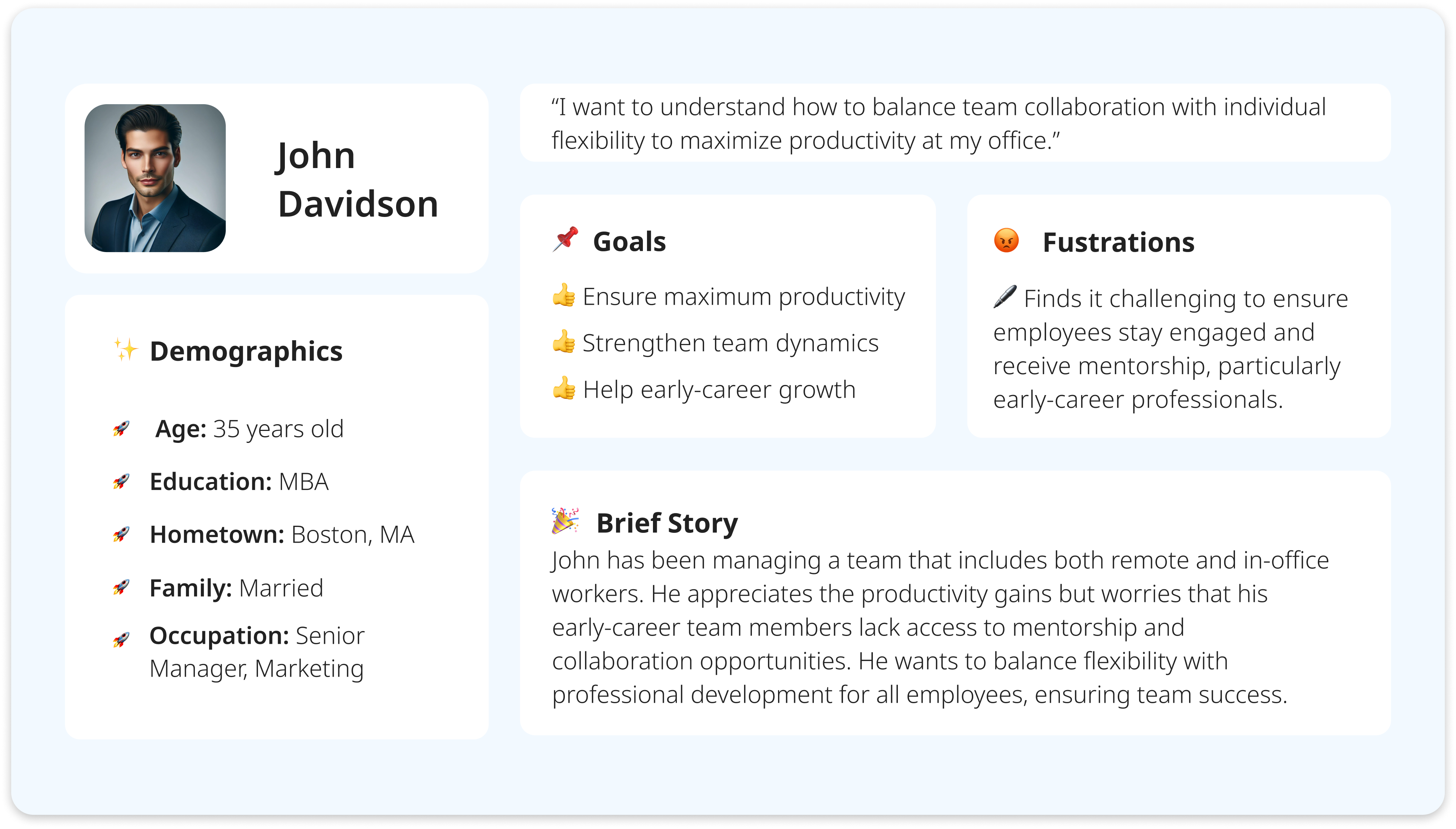Click the rocket icon beside Age

coord(121,428)
